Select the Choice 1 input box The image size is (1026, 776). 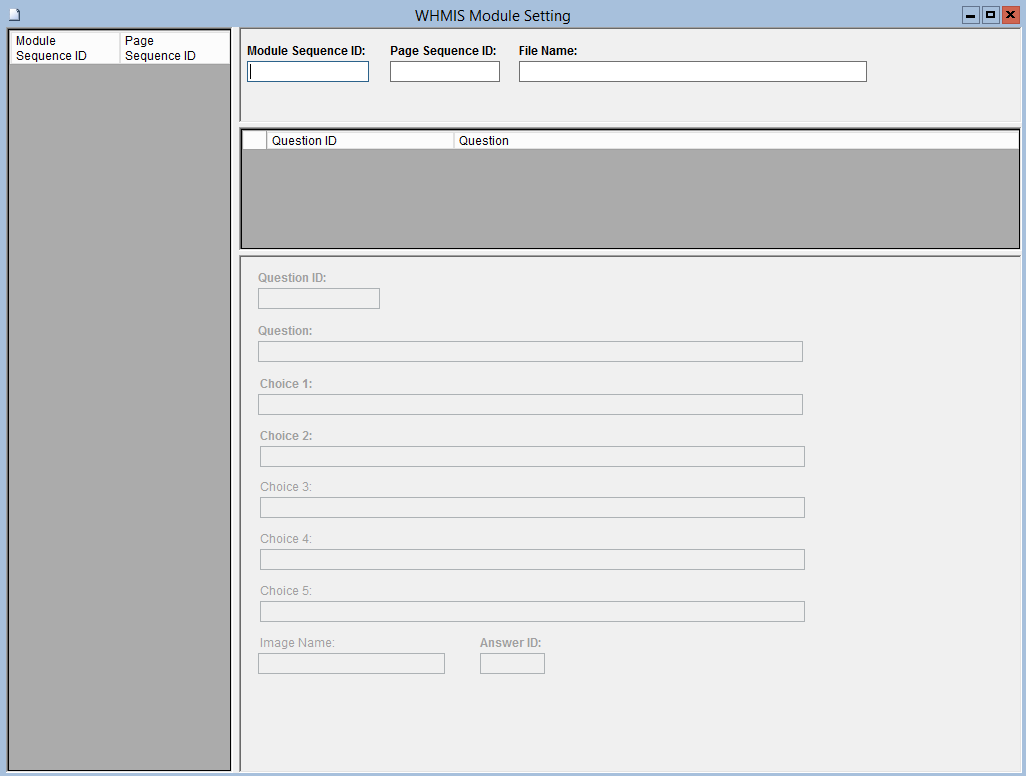click(530, 405)
